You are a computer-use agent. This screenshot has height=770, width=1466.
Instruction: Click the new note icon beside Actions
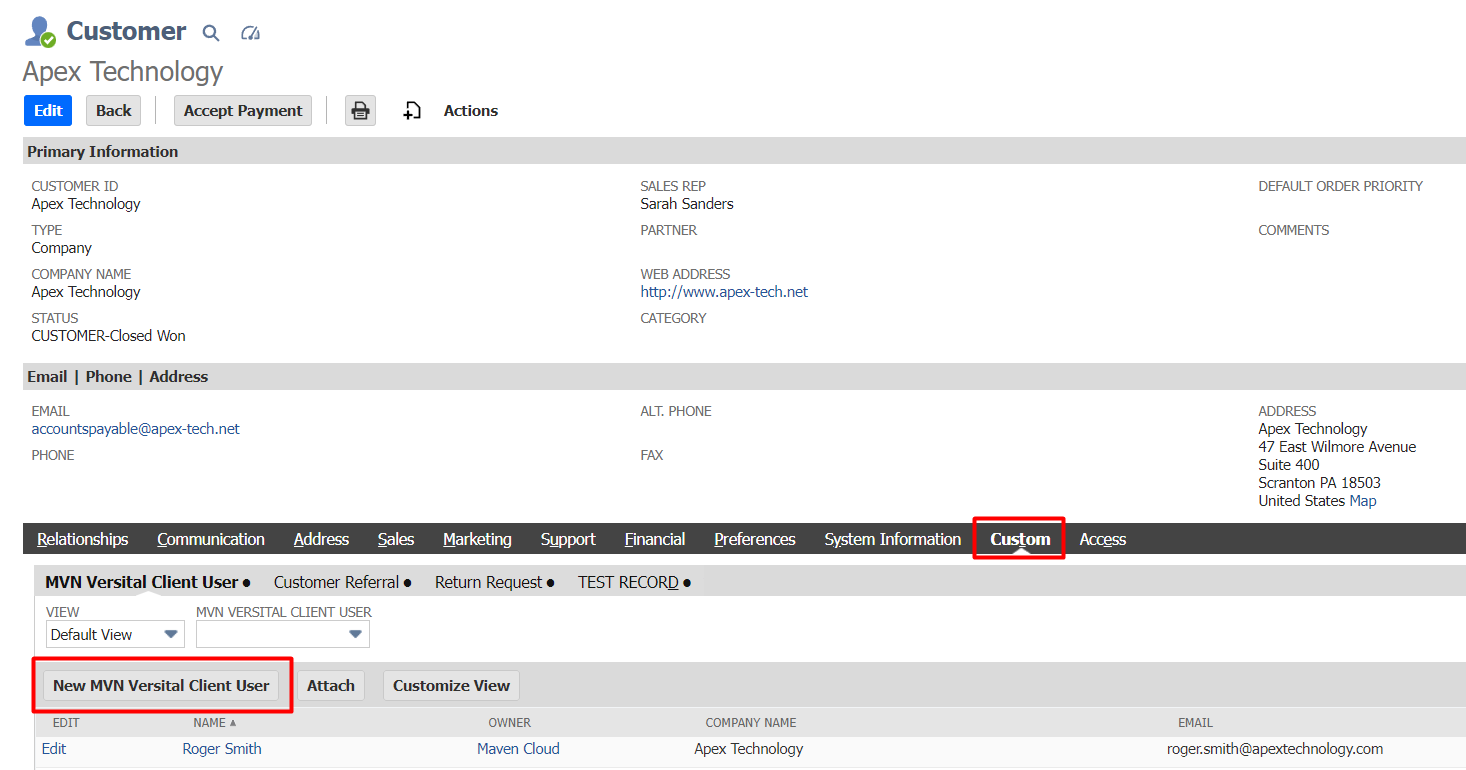pyautogui.click(x=412, y=111)
